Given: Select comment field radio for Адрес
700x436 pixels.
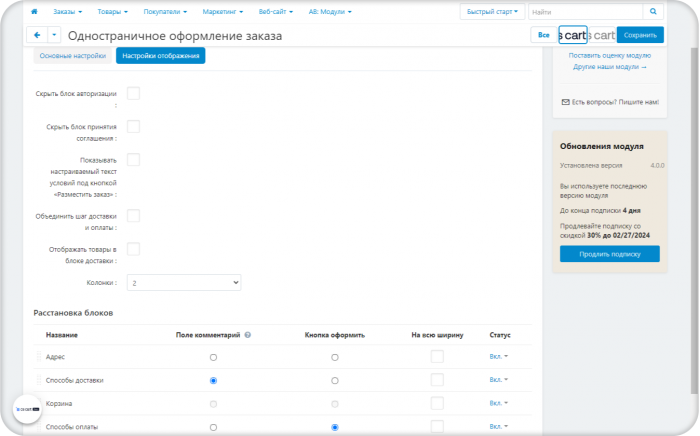Looking at the screenshot, I should click(213, 357).
